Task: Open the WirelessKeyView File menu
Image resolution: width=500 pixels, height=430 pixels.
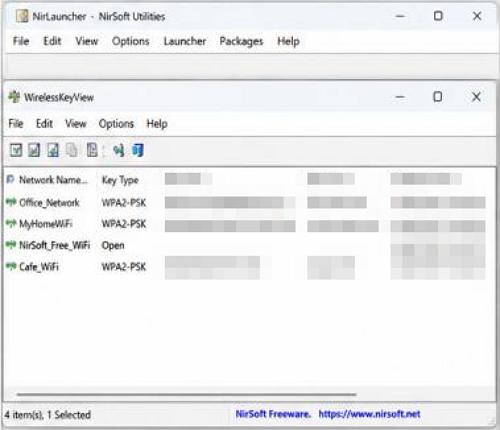Action: pyautogui.click(x=16, y=124)
